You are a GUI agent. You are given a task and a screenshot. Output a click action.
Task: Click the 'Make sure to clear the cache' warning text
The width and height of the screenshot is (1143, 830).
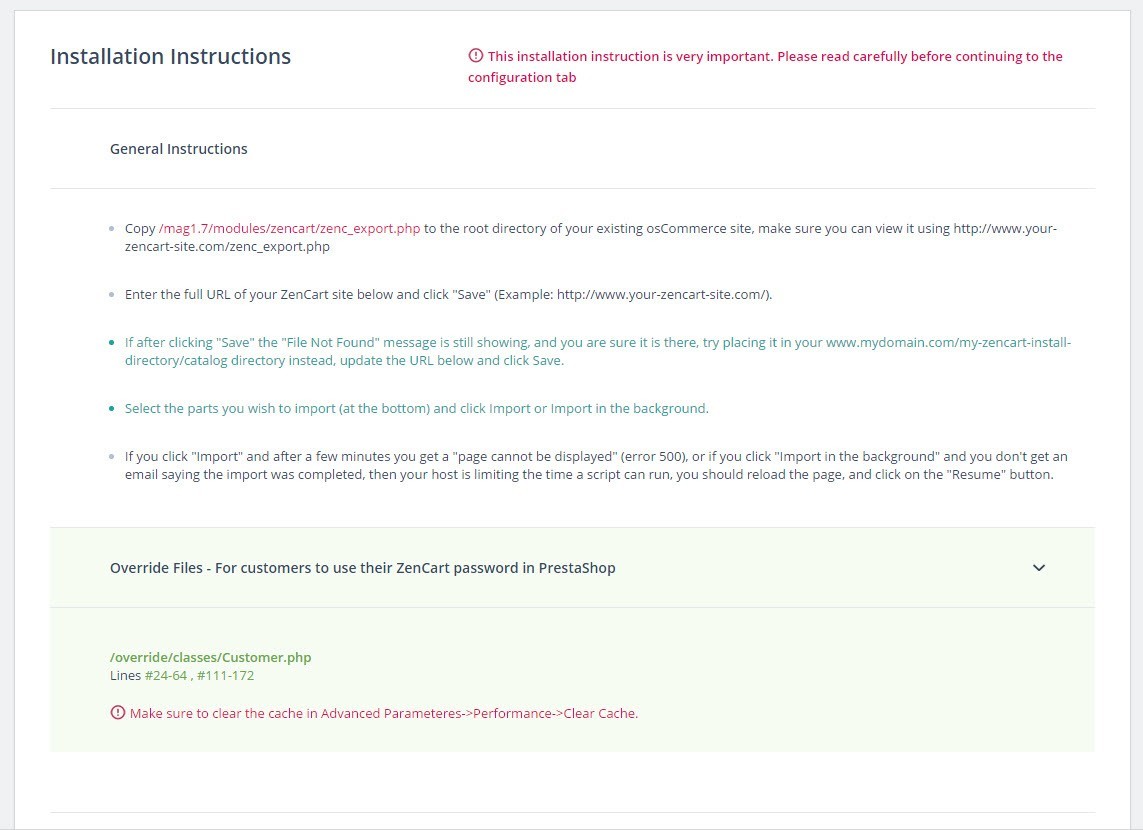coord(383,713)
